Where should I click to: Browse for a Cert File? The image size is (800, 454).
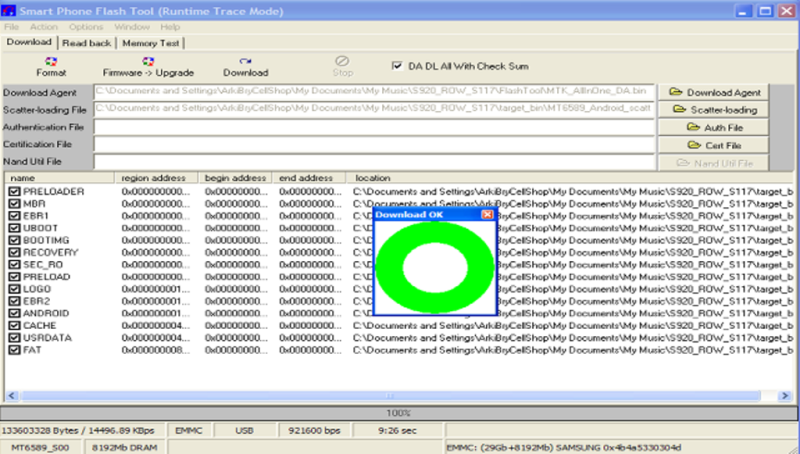(715, 145)
